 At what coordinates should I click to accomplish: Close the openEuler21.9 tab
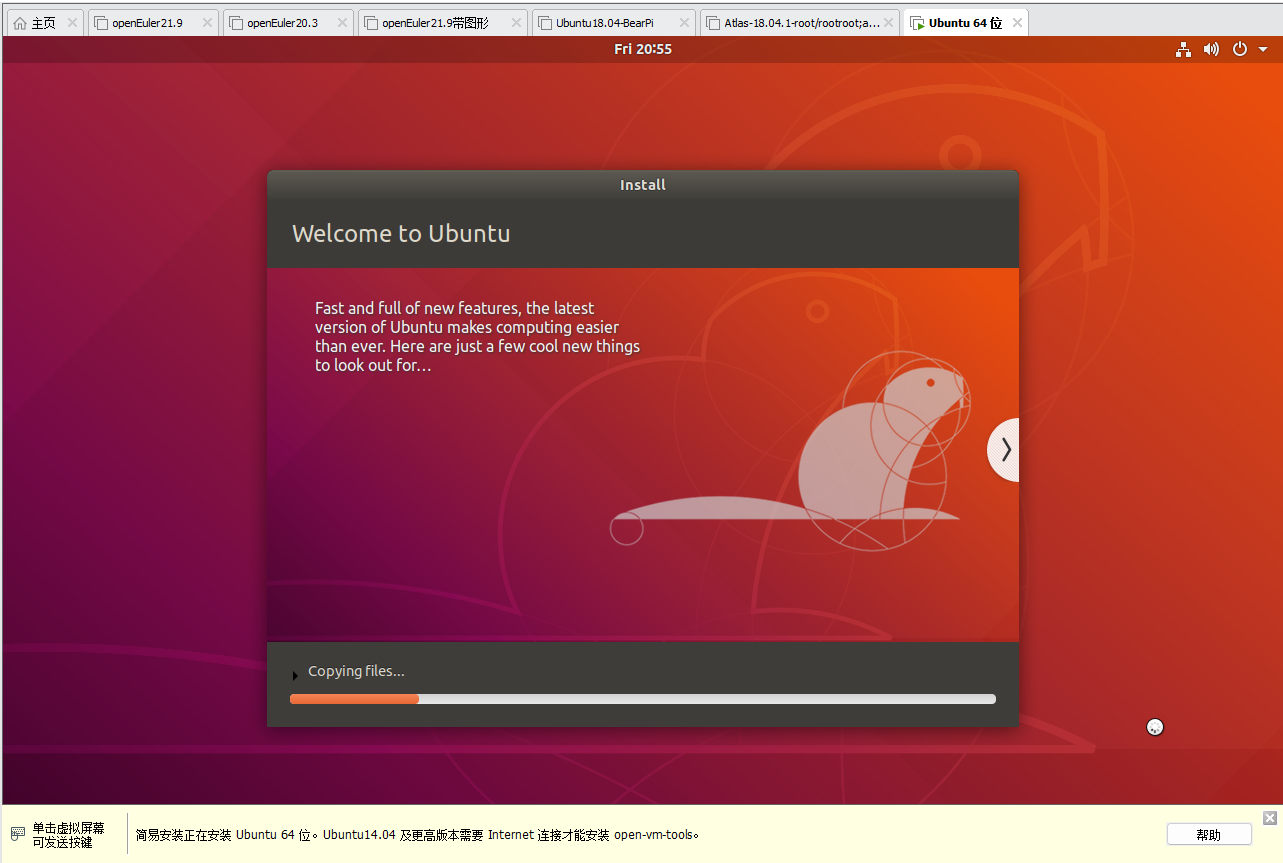click(x=207, y=23)
